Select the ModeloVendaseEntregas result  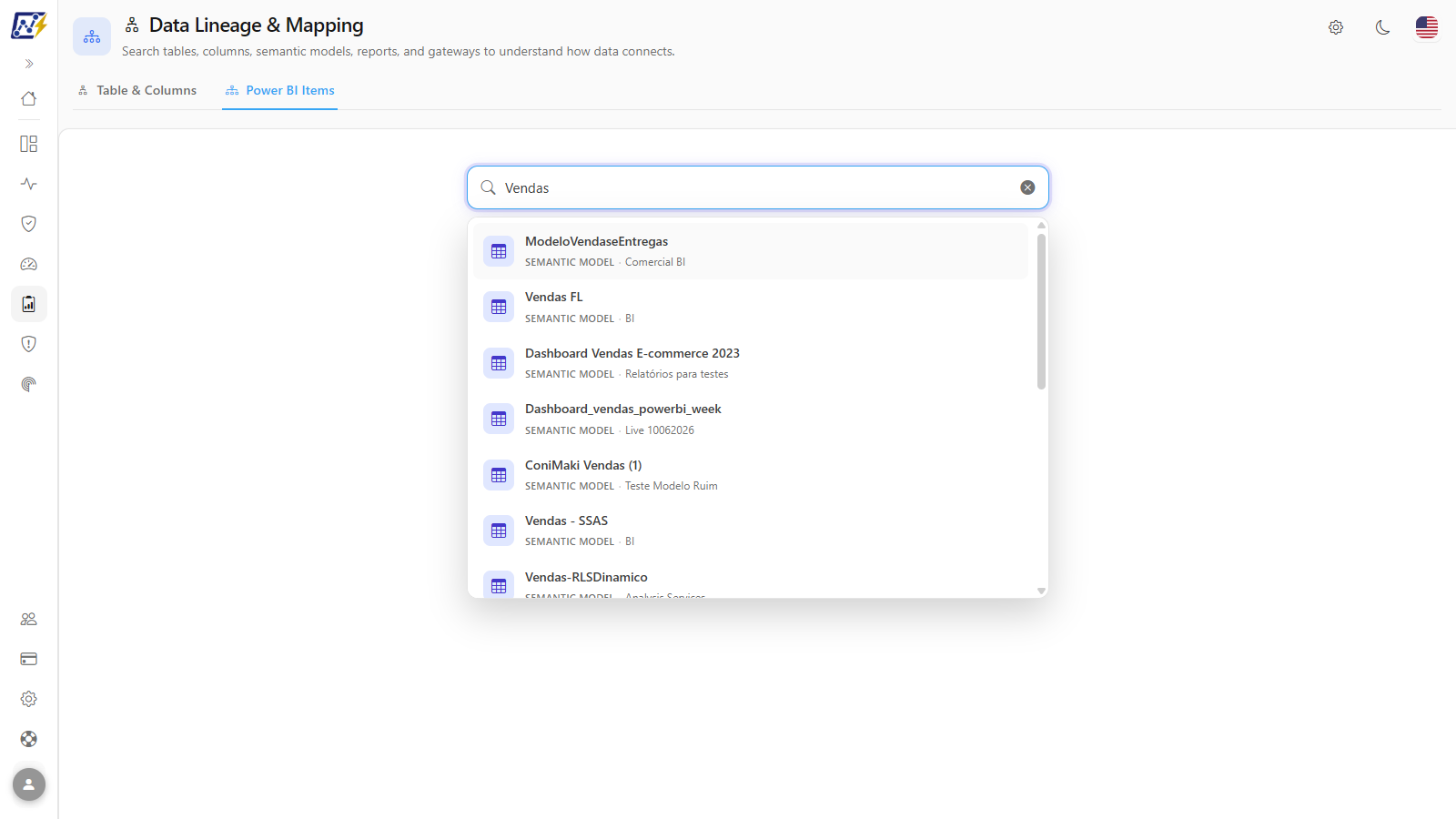(x=751, y=251)
